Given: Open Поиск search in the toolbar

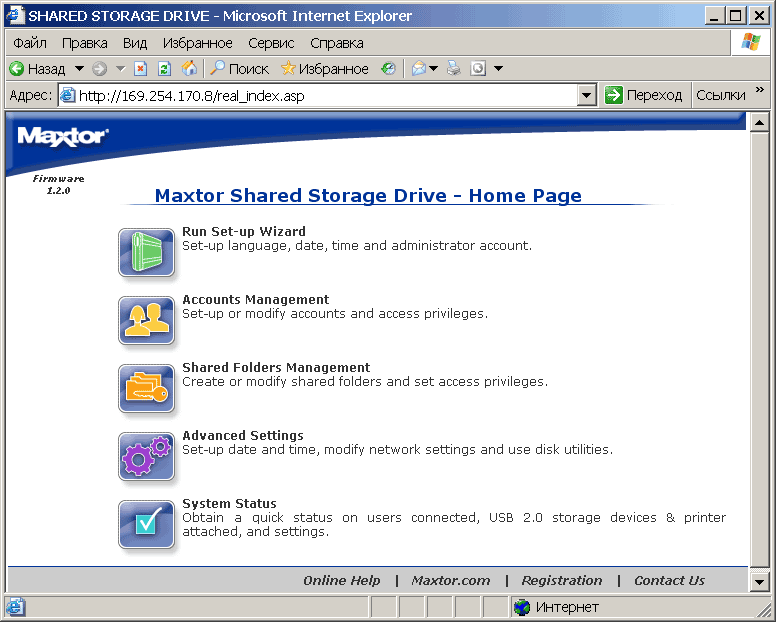Looking at the screenshot, I should tap(240, 69).
